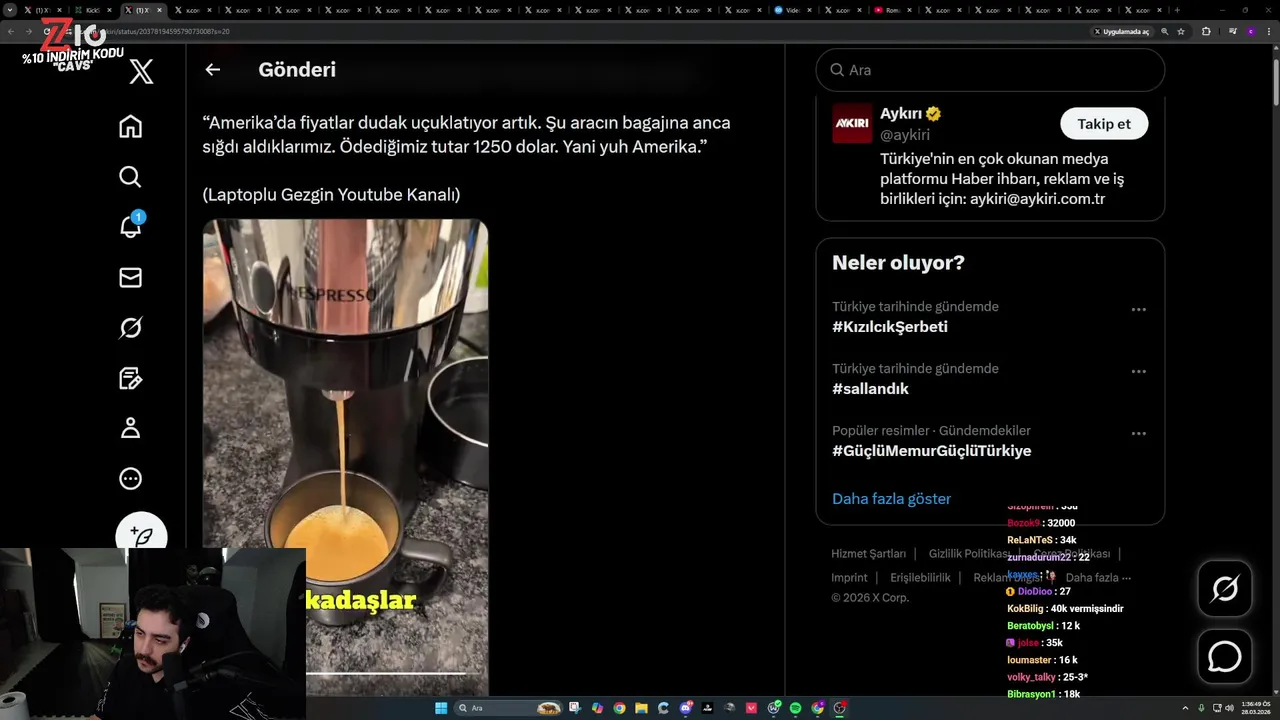Open the taskbar volume icon
Image resolution: width=1280 pixels, height=720 pixels.
pos(1230,708)
